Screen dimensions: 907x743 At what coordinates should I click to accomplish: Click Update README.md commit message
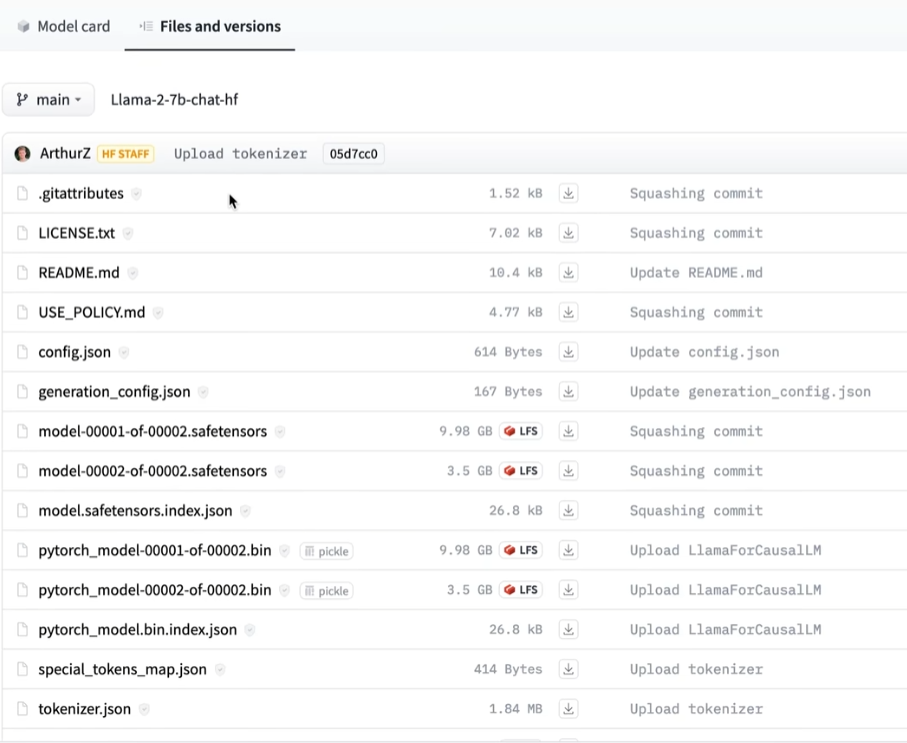pyautogui.click(x=695, y=273)
